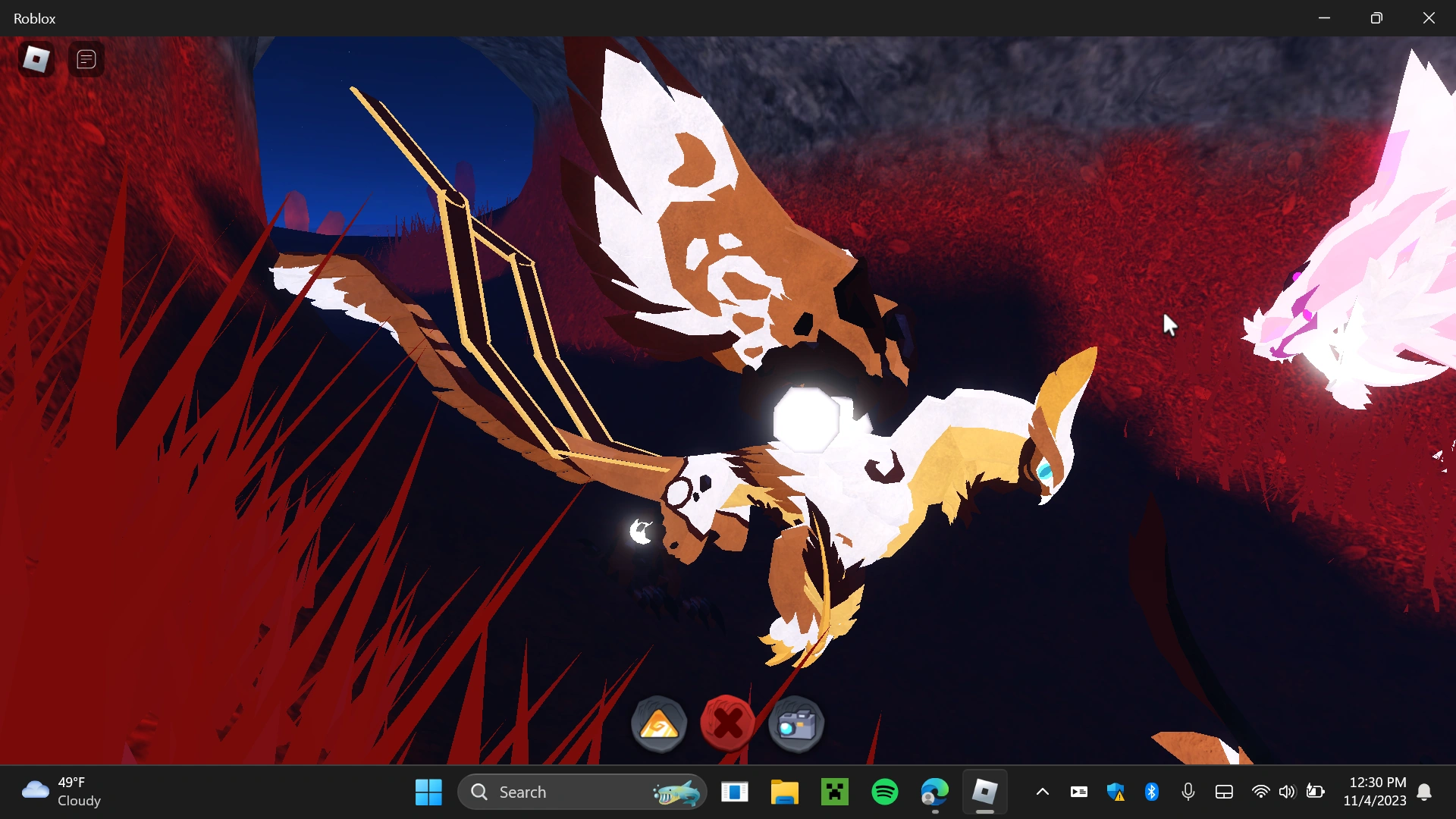This screenshot has width=1456, height=819.
Task: Open the Roblox chat window icon
Action: tap(86, 59)
